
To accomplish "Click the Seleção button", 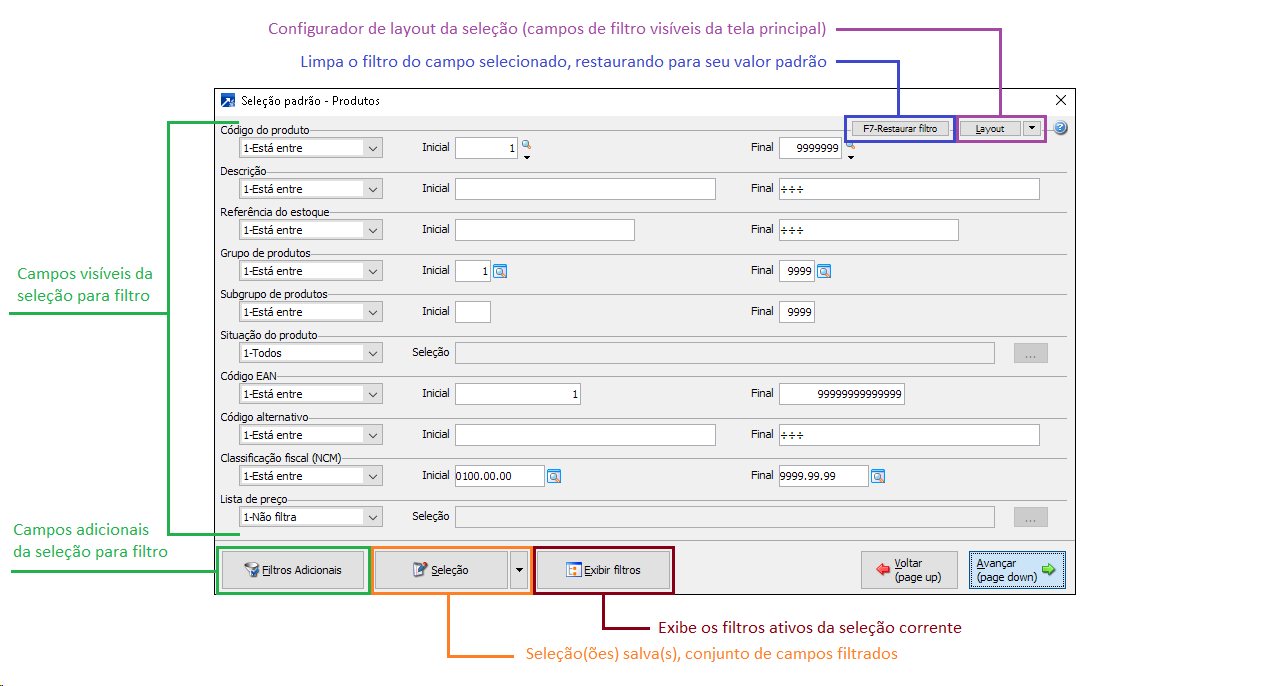I will (441, 570).
